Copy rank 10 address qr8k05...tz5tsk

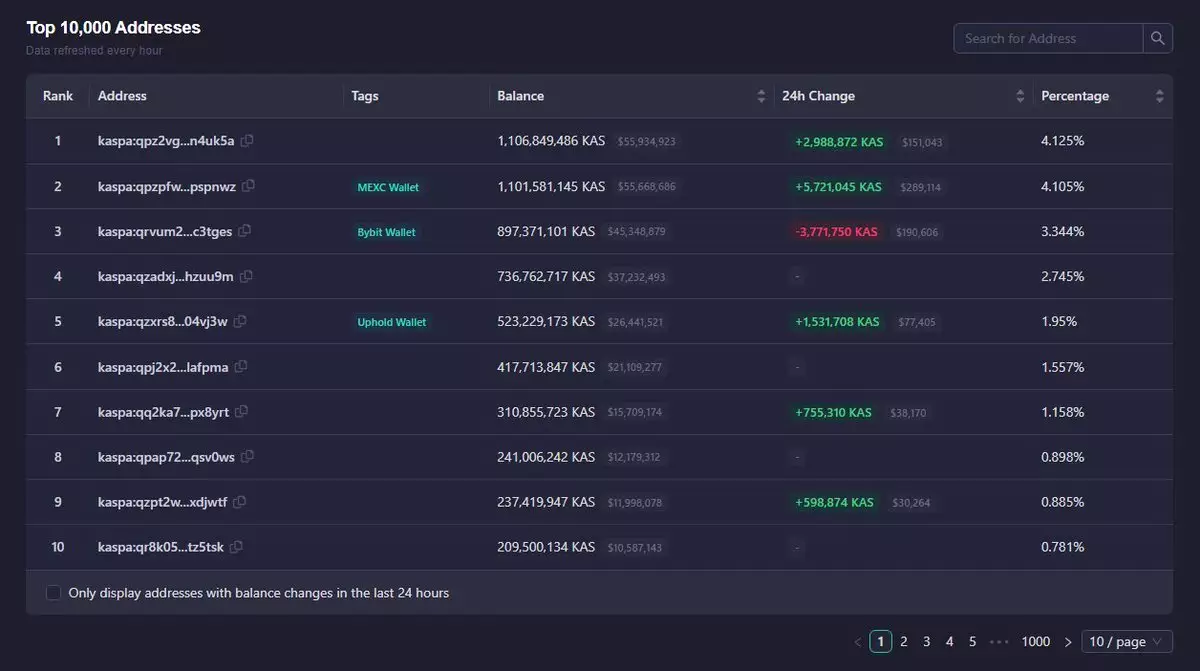tap(236, 547)
